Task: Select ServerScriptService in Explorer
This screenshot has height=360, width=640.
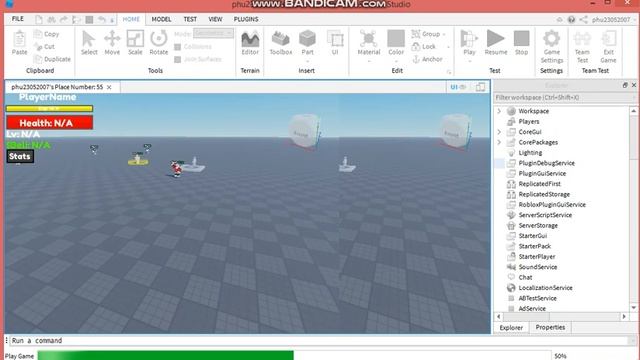Action: (x=545, y=215)
